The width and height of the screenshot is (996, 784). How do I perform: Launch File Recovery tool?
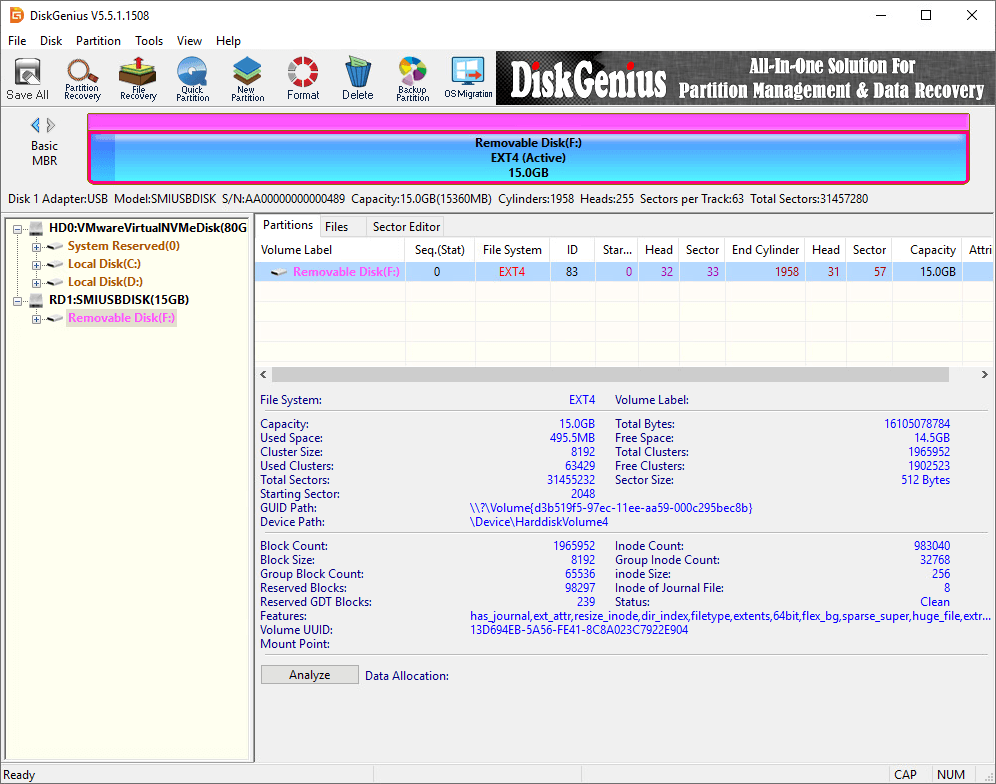click(138, 78)
